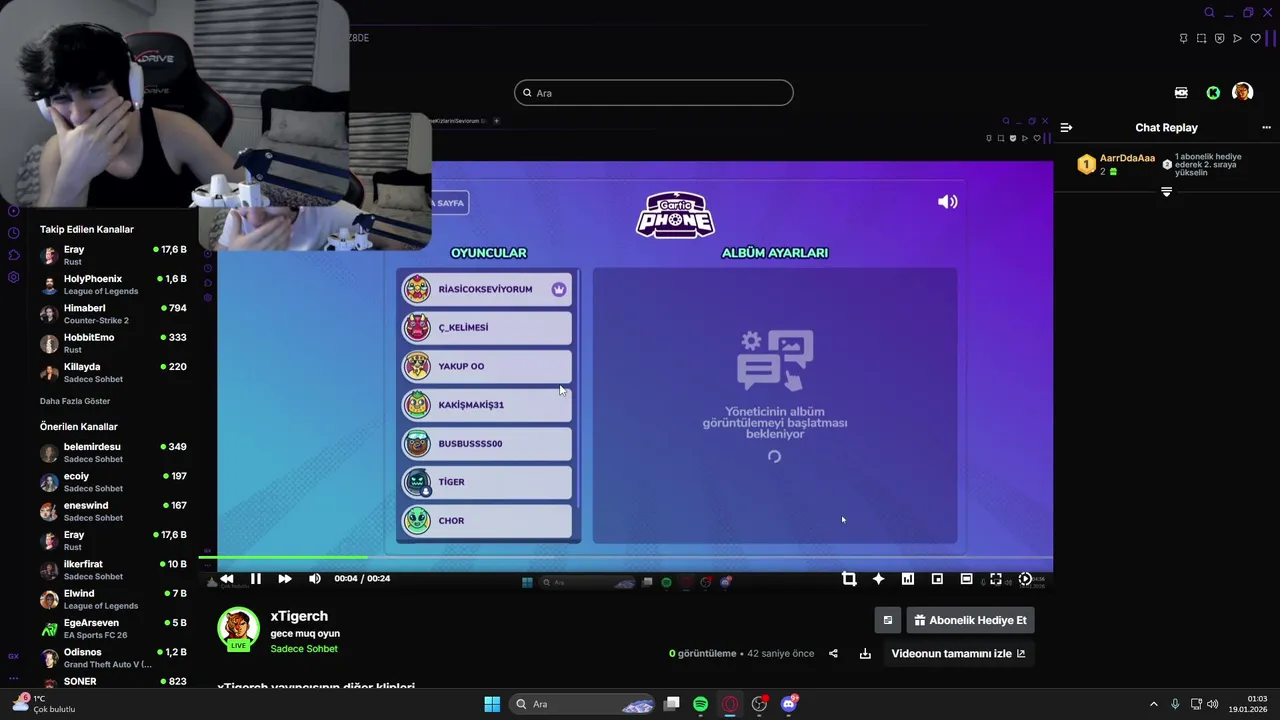This screenshot has height=720, width=1280.
Task: Open the clip crop tool icon
Action: (849, 579)
